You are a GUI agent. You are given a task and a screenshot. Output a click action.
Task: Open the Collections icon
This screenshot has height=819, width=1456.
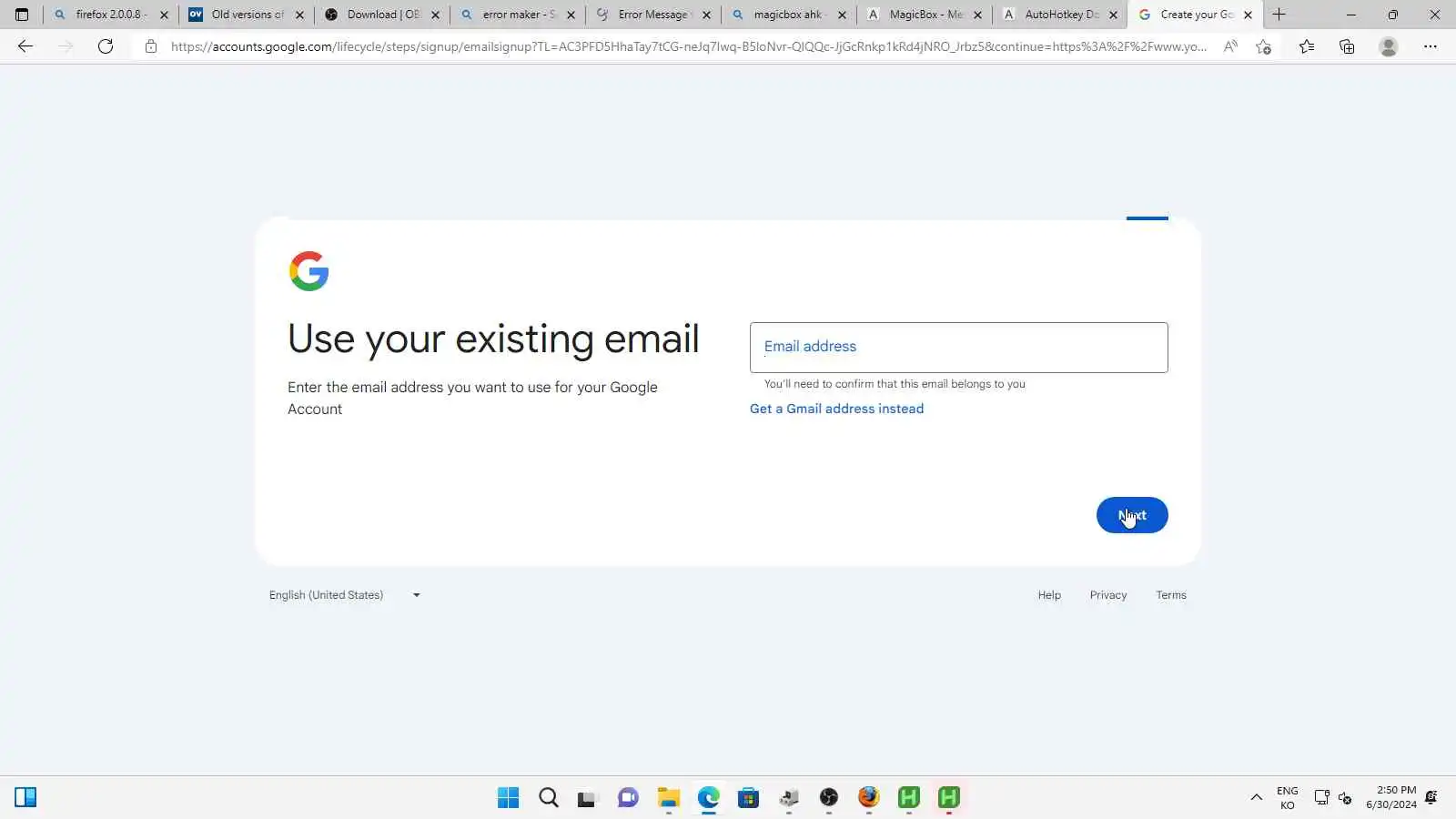[1347, 46]
